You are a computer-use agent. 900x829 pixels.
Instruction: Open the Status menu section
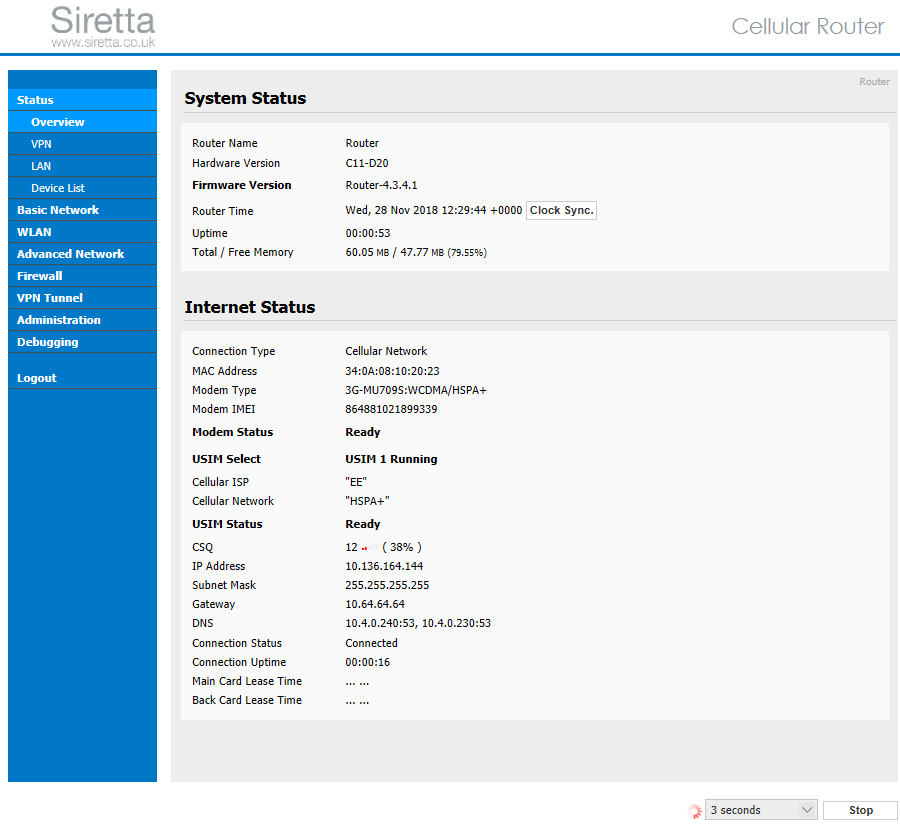(82, 100)
